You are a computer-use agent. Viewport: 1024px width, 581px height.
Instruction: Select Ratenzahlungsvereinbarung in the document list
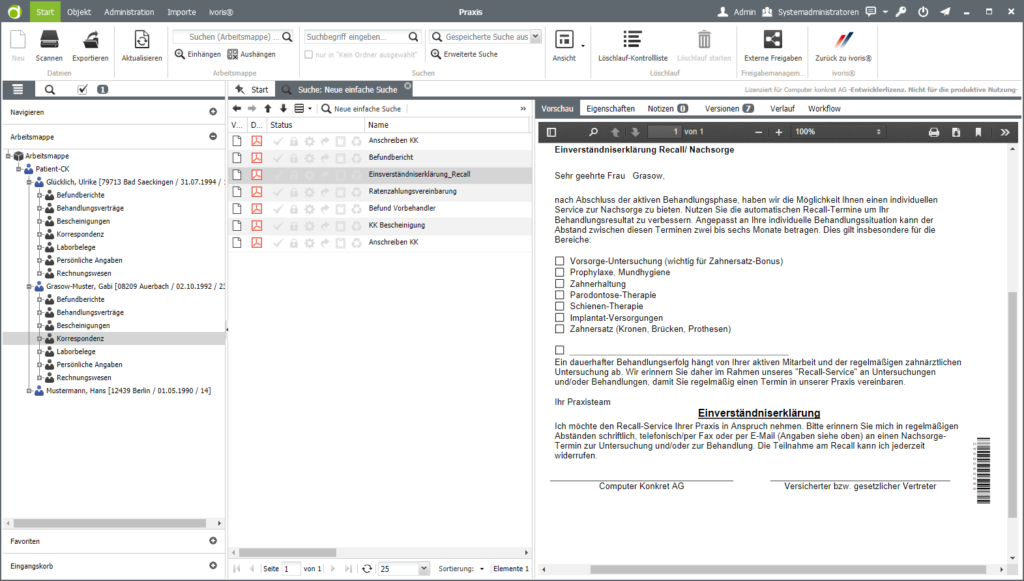(x=412, y=191)
